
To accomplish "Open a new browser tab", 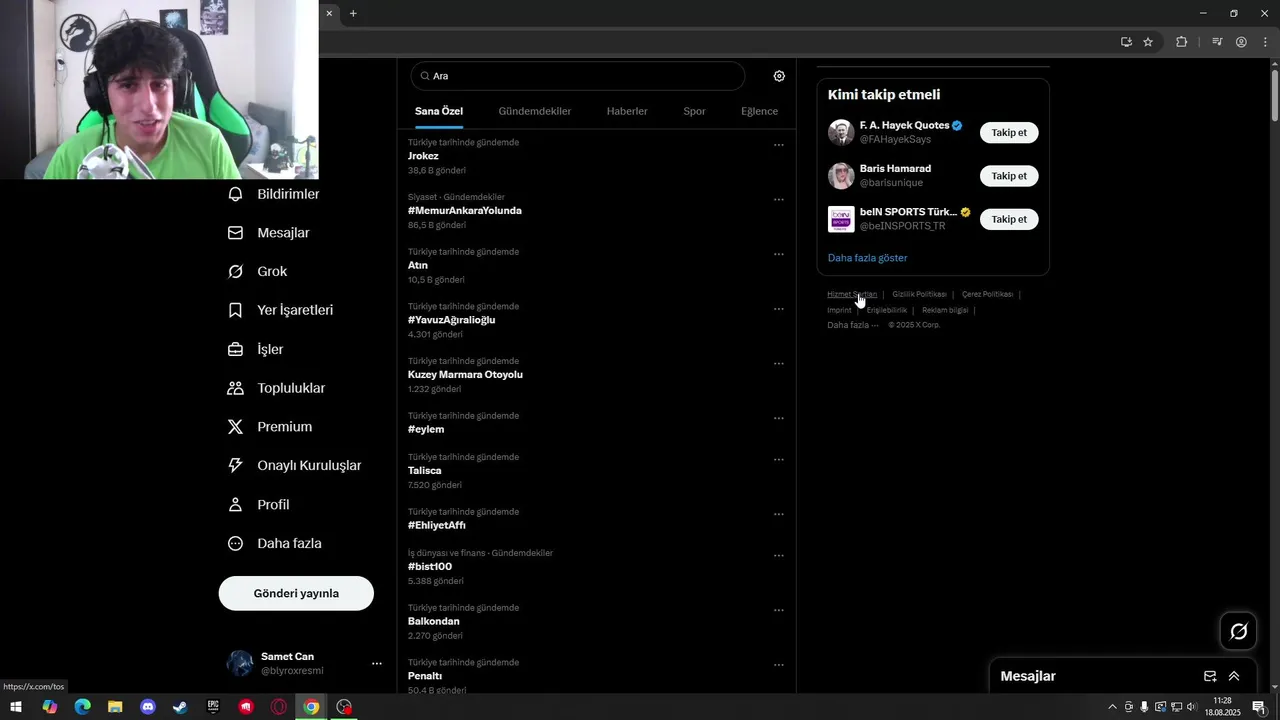I will [353, 13].
